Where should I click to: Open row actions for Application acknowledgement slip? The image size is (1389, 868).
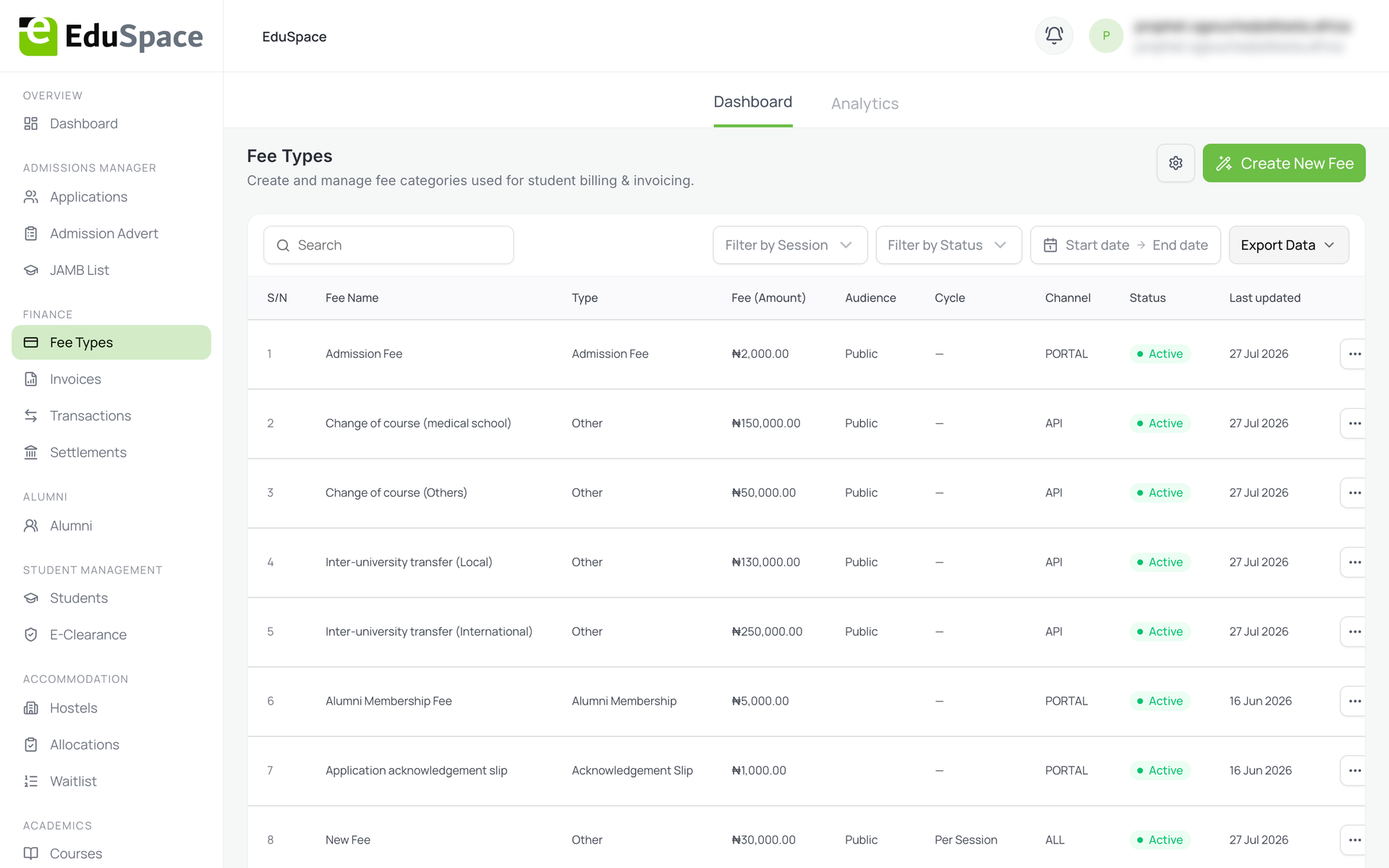[1354, 770]
